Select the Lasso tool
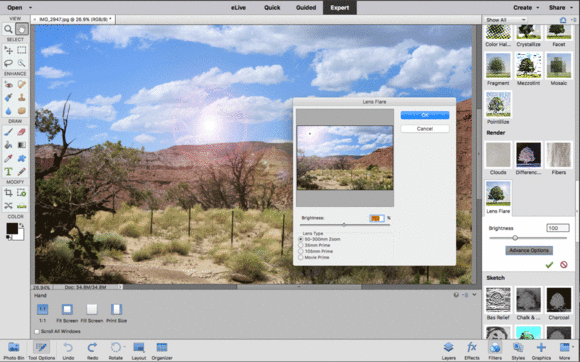Image resolution: width=580 pixels, height=362 pixels. coord(8,63)
